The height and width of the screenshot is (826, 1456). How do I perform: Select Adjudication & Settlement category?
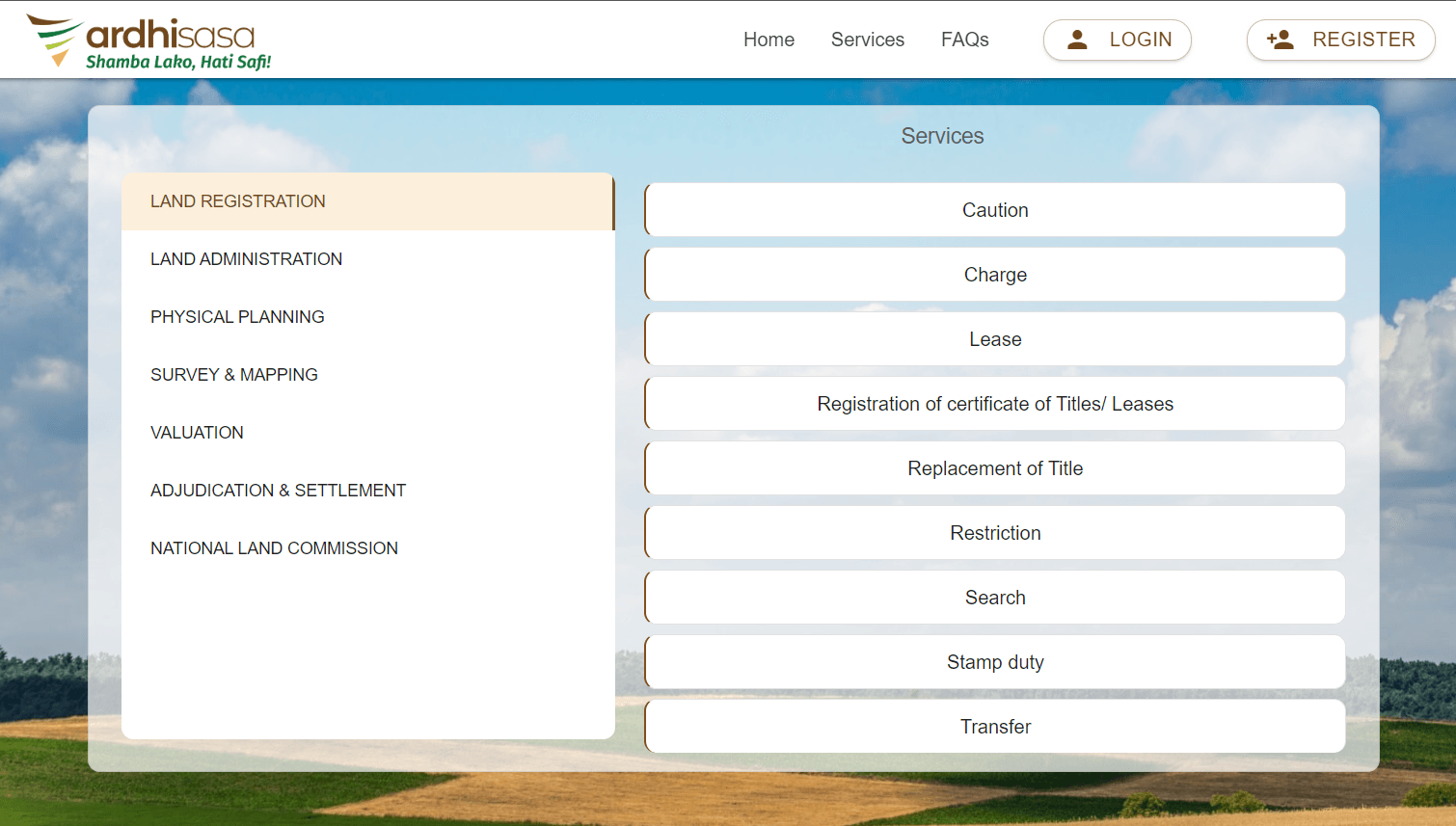coord(368,491)
